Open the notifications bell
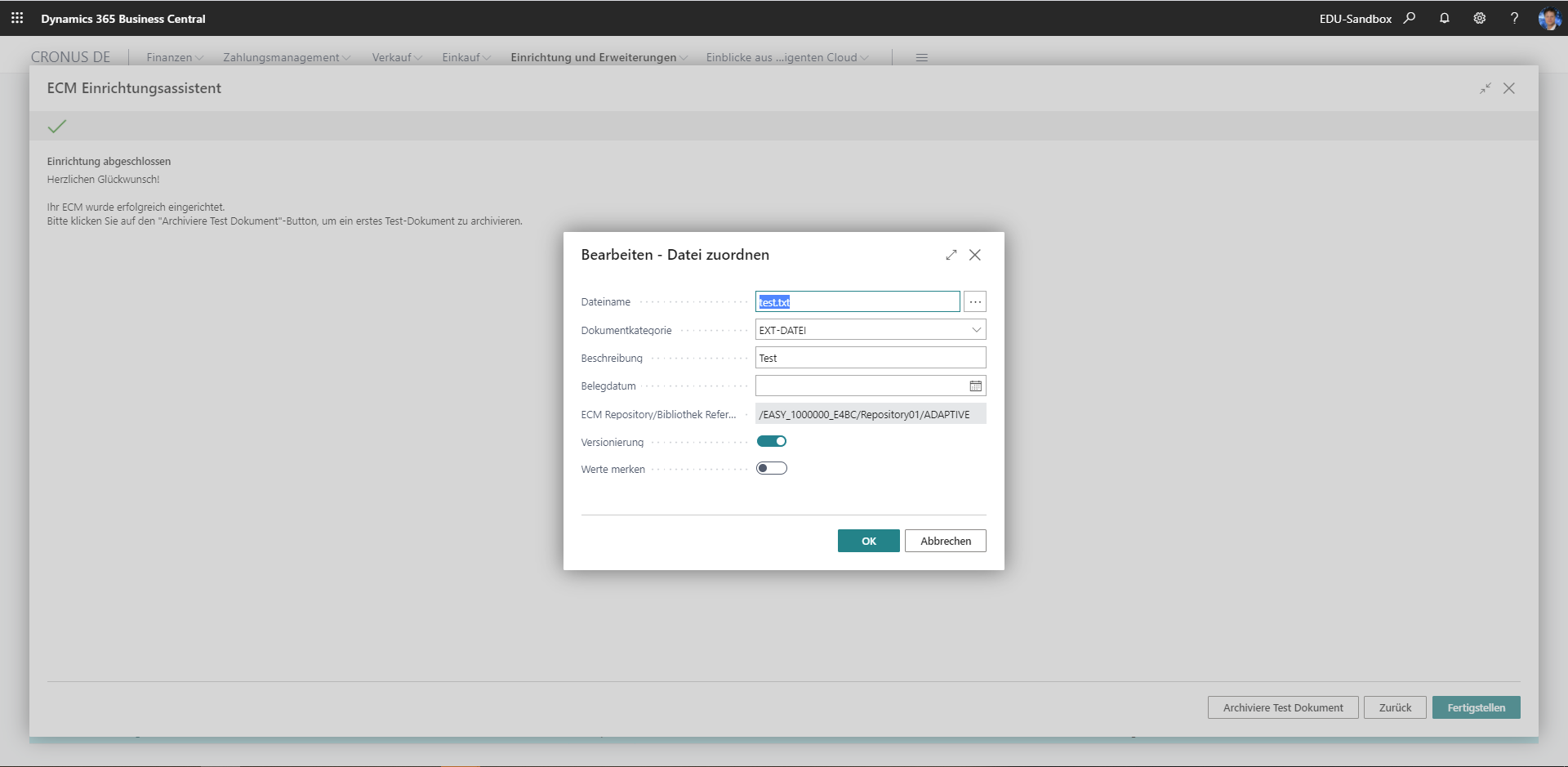This screenshot has width=1568, height=767. coord(1445,18)
